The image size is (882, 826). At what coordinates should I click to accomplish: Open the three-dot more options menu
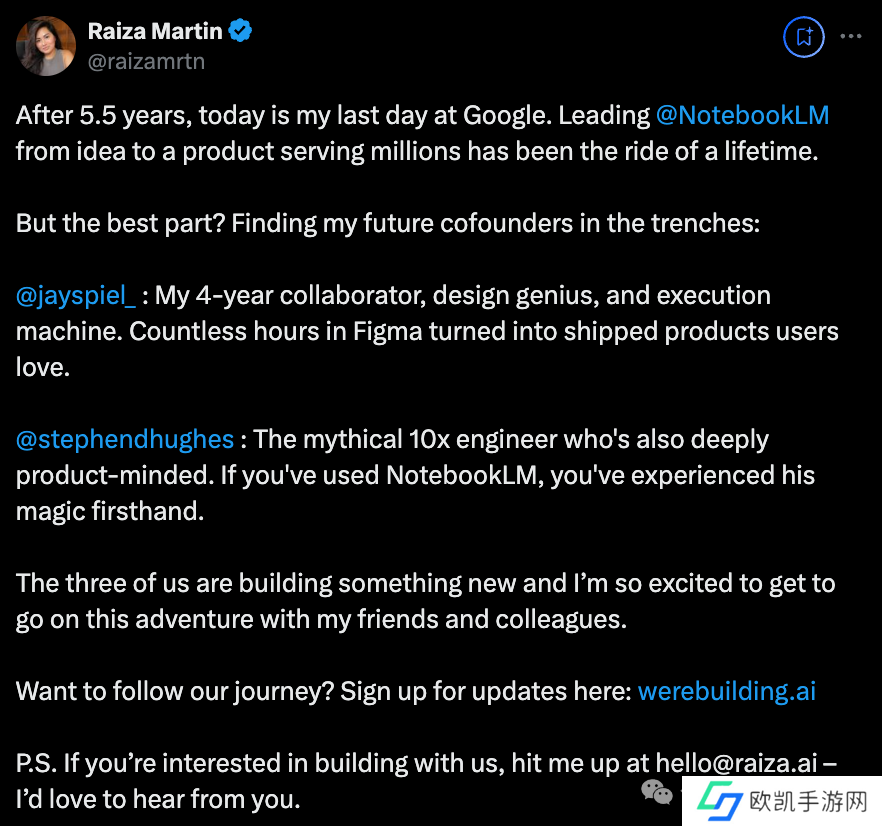click(850, 37)
